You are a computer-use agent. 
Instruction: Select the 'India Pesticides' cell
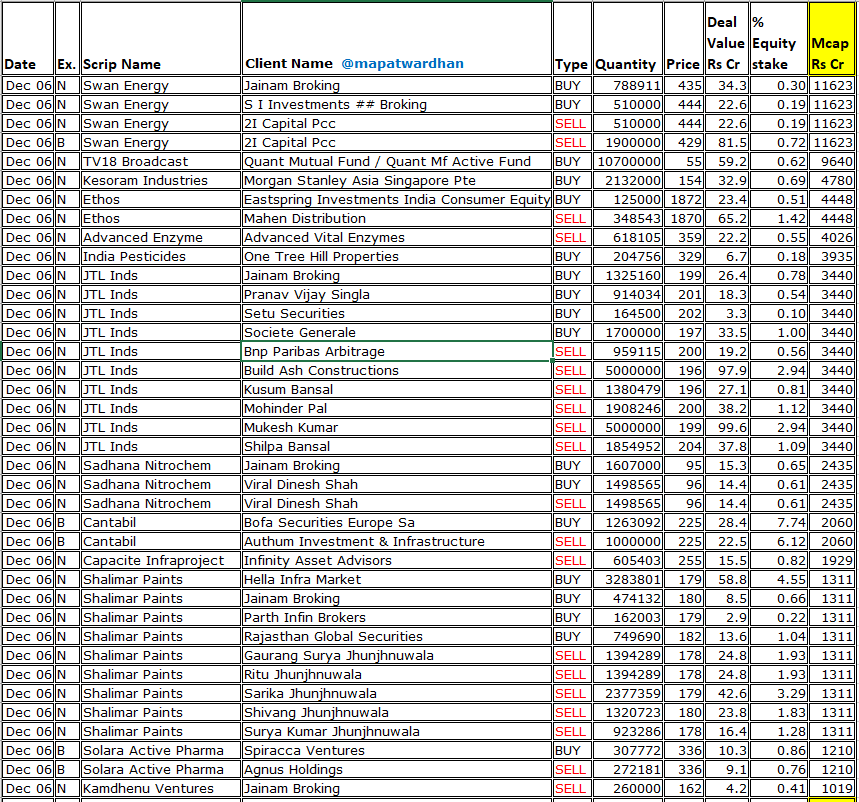click(161, 256)
